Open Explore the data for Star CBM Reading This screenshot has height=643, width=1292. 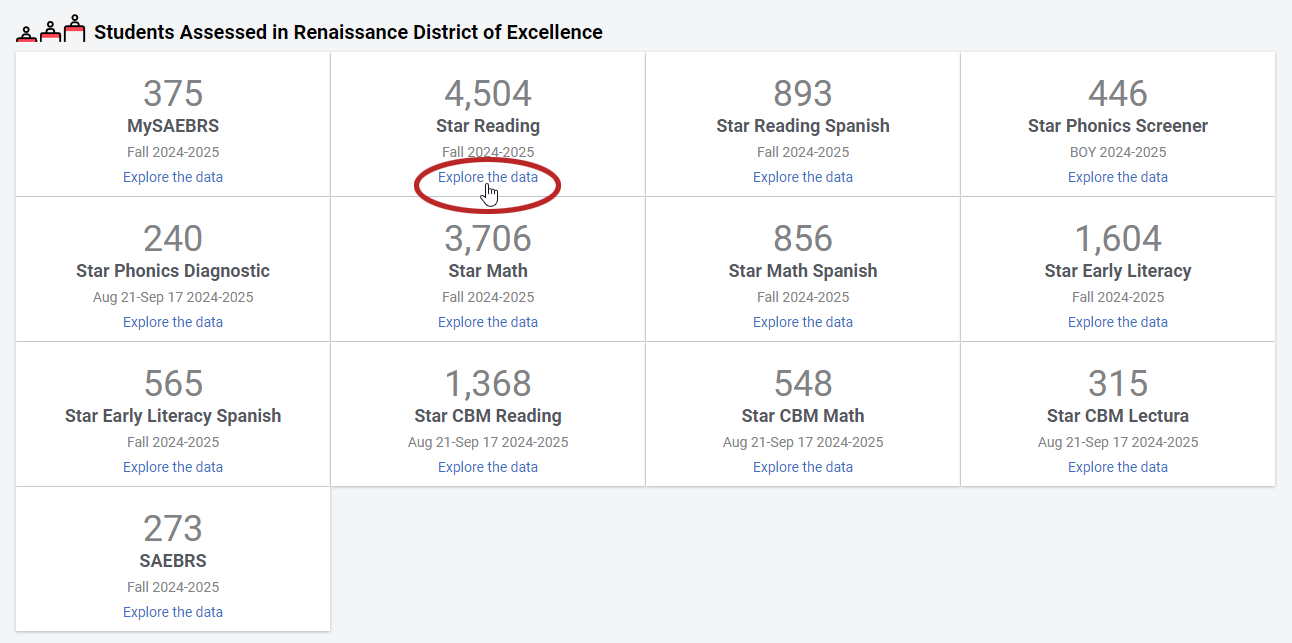point(488,467)
